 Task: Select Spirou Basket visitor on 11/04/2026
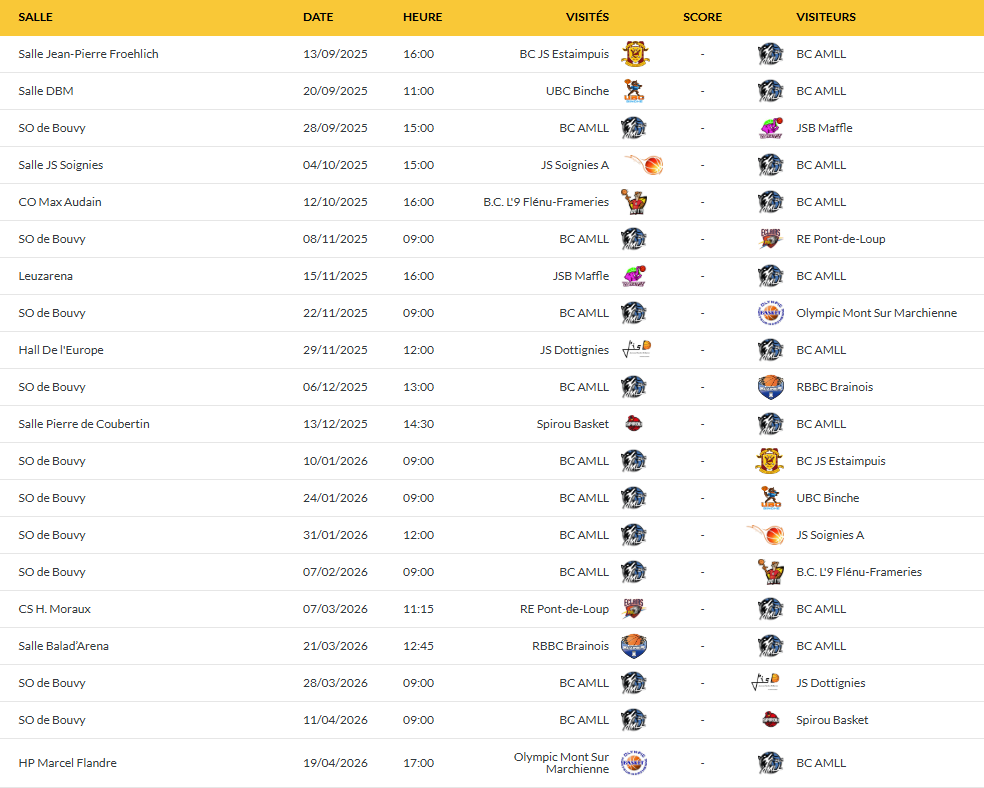(x=832, y=720)
